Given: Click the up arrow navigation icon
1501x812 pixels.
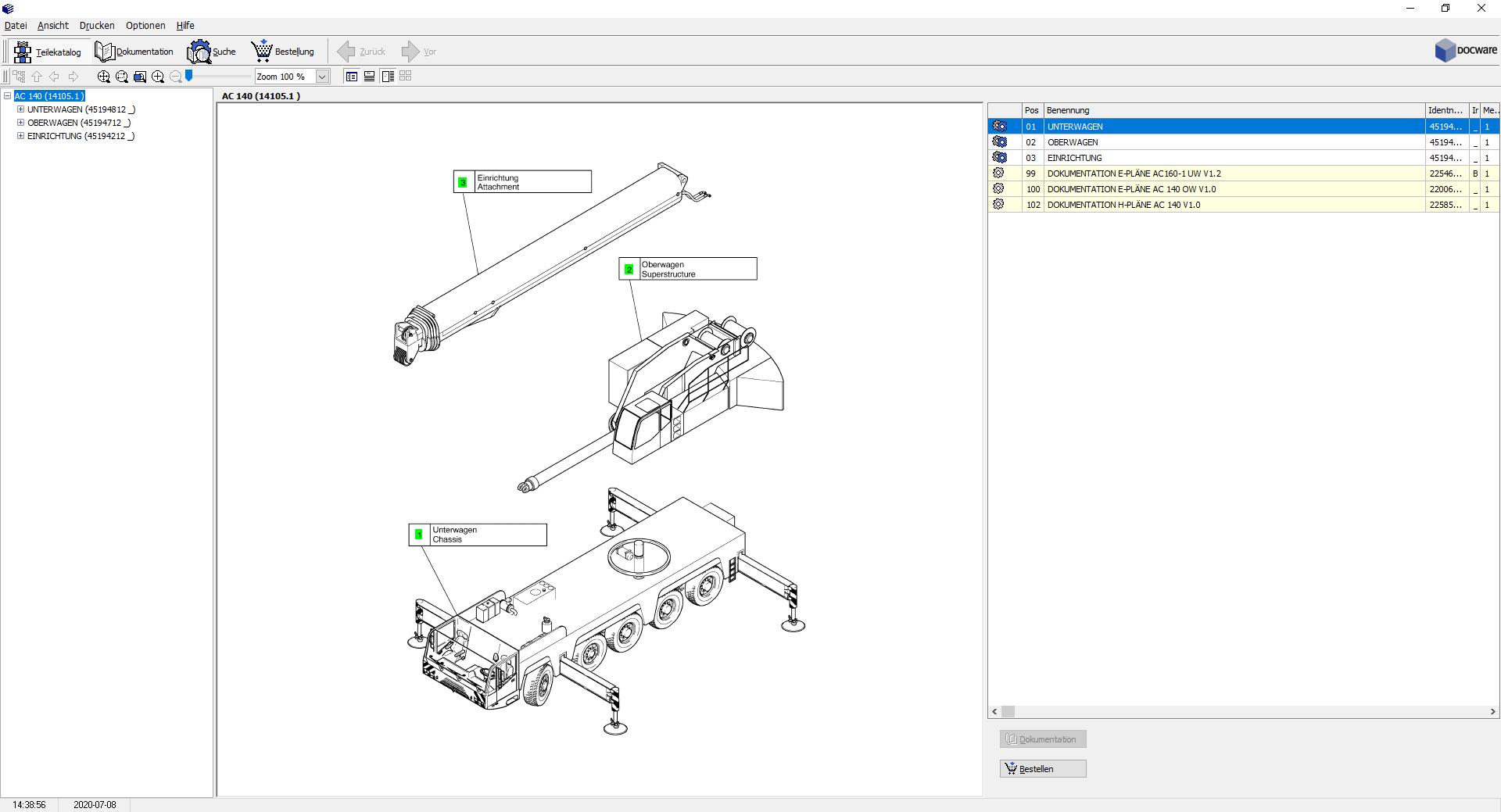Looking at the screenshot, I should [37, 76].
